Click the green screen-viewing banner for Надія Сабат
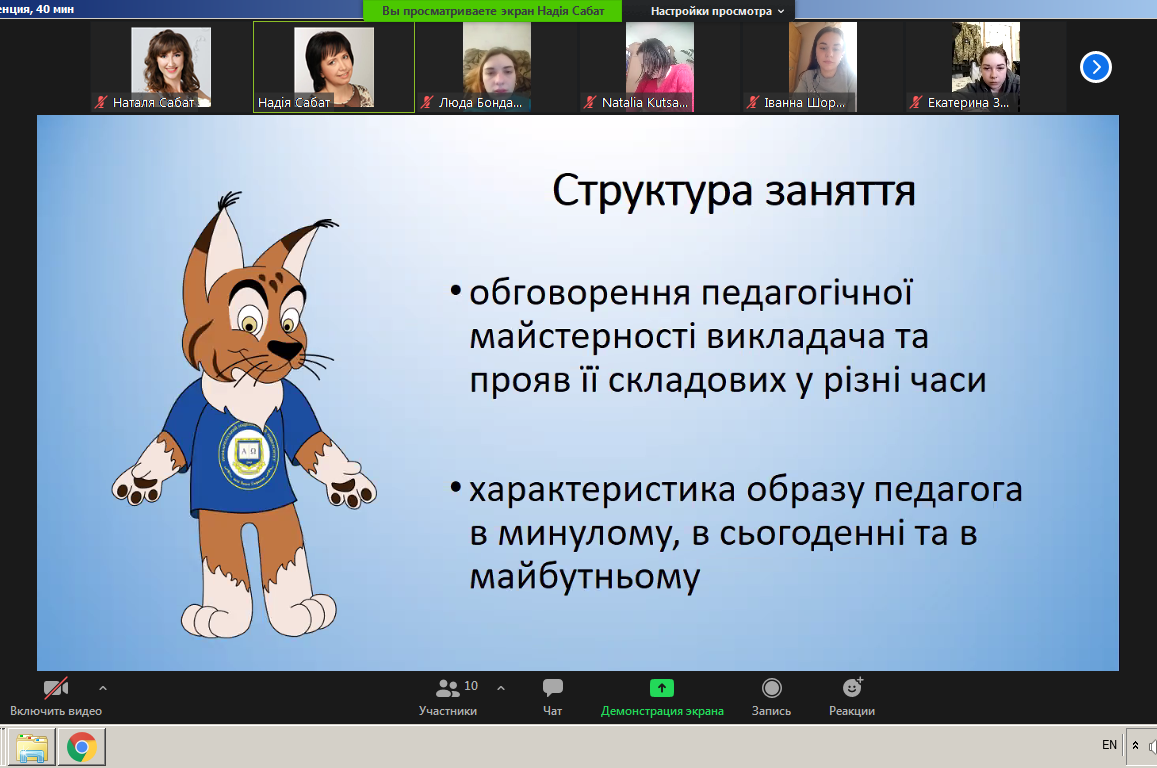Viewport: 1157px width, 768px height. click(493, 11)
